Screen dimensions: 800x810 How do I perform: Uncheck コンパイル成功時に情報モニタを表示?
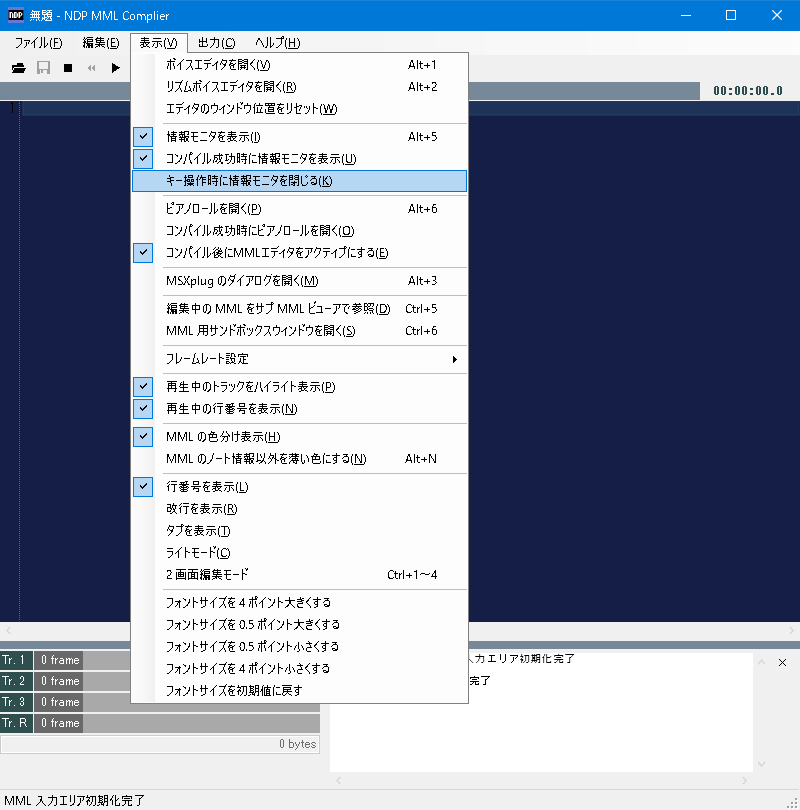pyautogui.click(x=260, y=159)
